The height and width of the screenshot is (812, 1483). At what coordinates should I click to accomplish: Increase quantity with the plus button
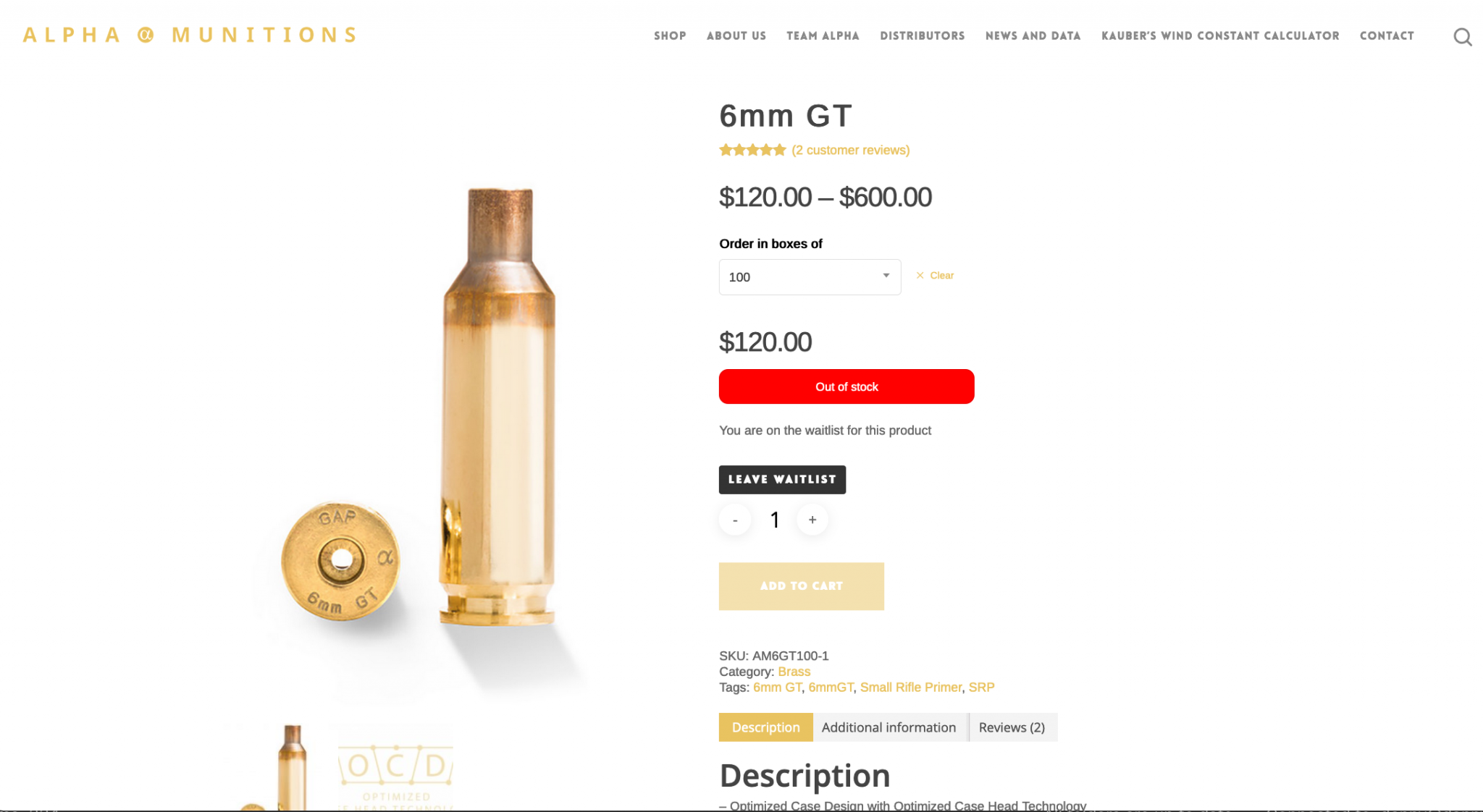[812, 520]
